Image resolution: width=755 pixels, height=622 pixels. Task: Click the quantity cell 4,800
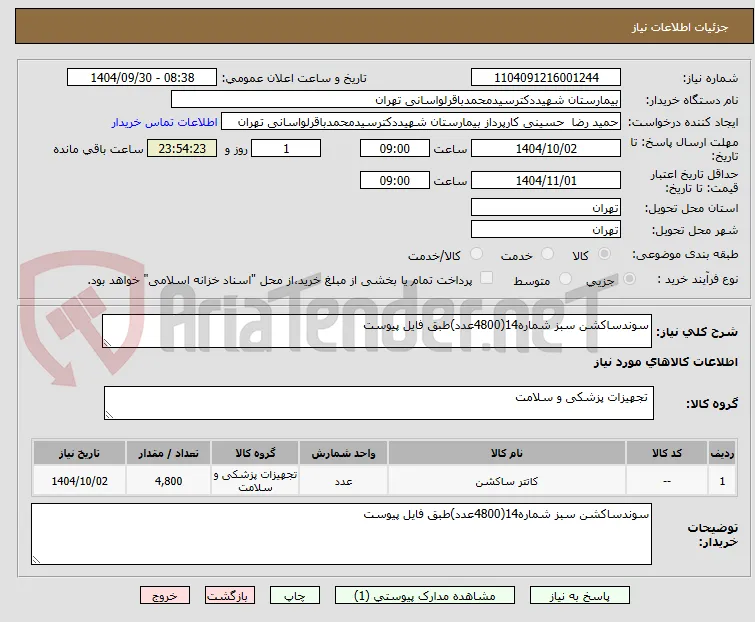(x=169, y=480)
